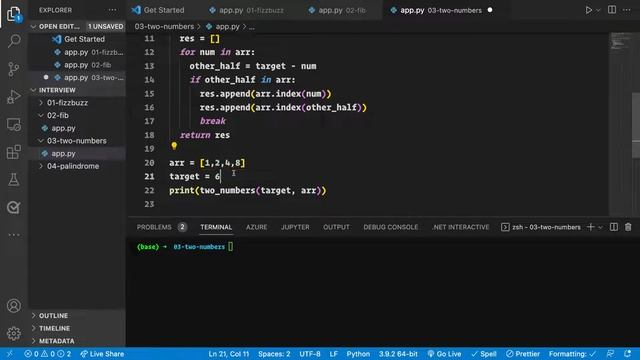This screenshot has height=360, width=640.
Task: Click Prettier status item
Action: 523,354
